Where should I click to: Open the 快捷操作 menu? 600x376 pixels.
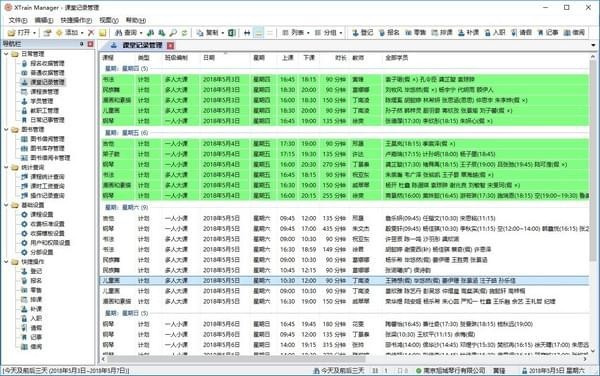click(x=76, y=20)
